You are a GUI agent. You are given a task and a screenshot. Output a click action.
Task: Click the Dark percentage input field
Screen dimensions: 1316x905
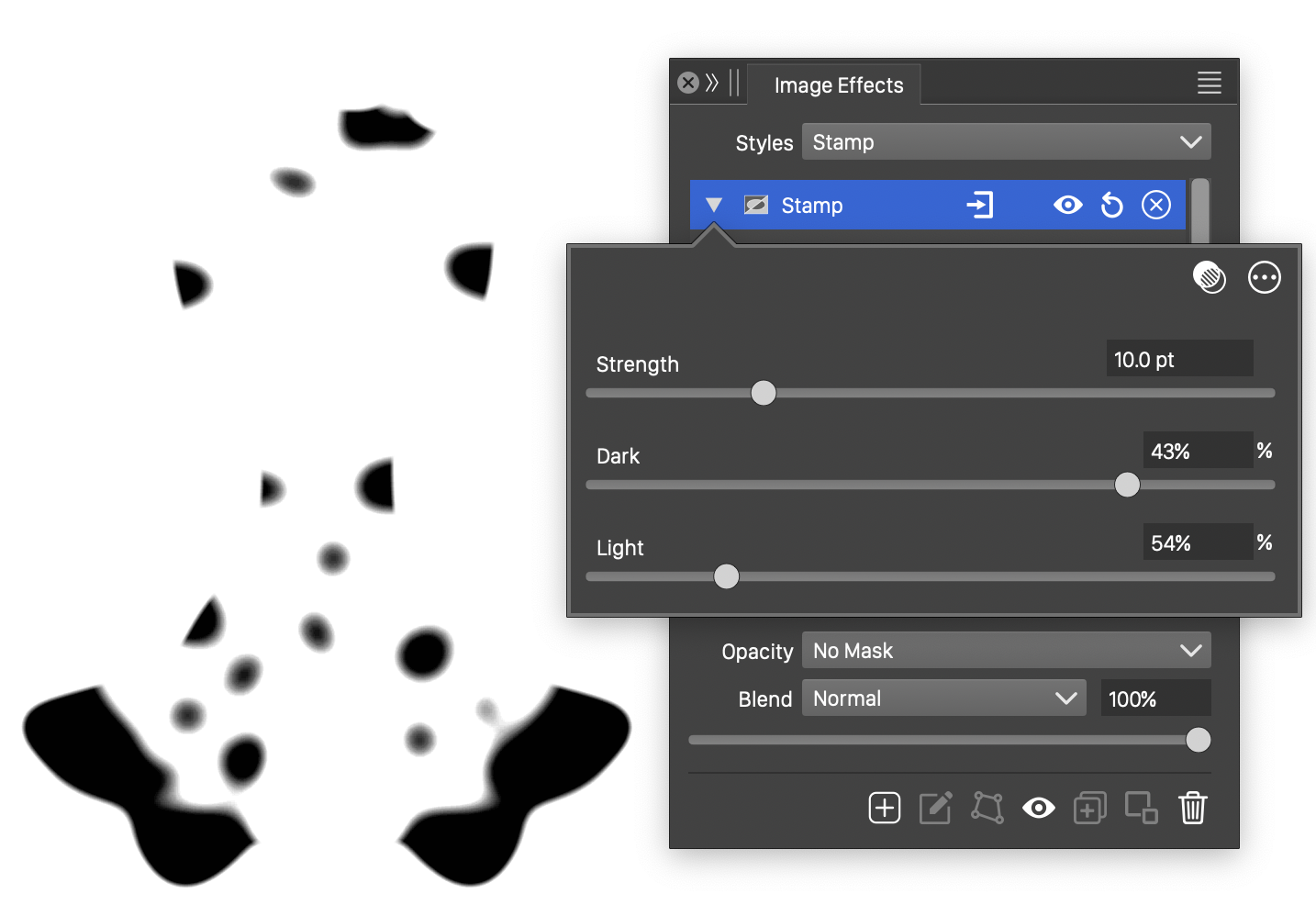click(1197, 451)
